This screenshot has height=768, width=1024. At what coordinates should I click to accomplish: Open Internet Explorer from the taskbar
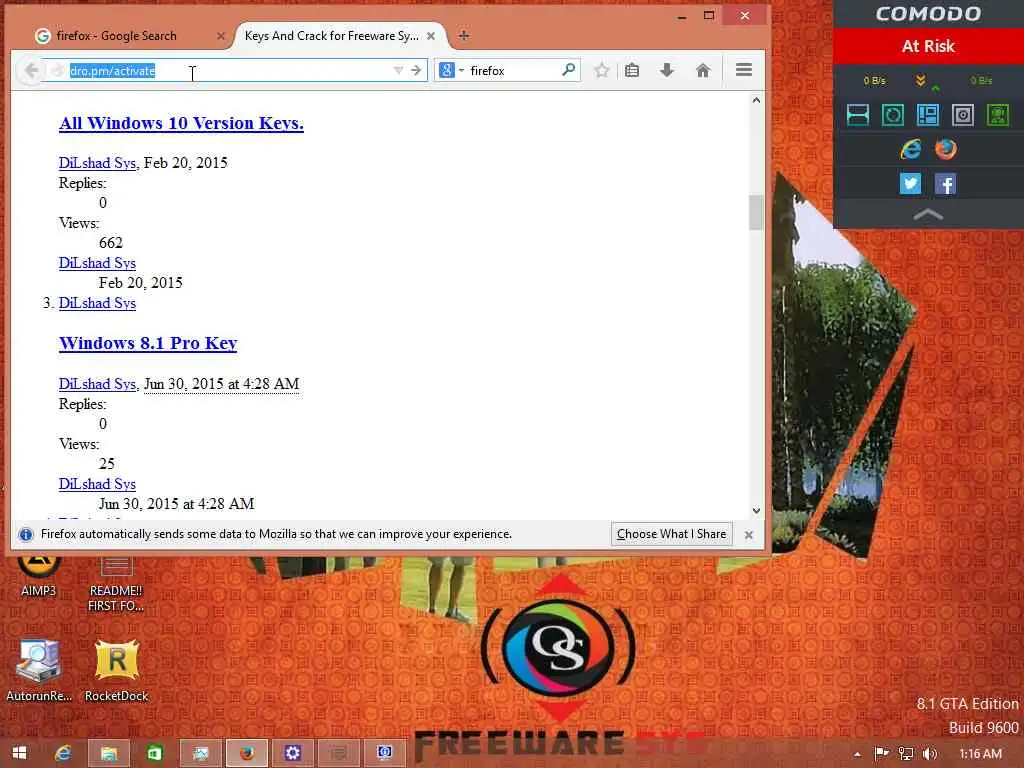[63, 753]
